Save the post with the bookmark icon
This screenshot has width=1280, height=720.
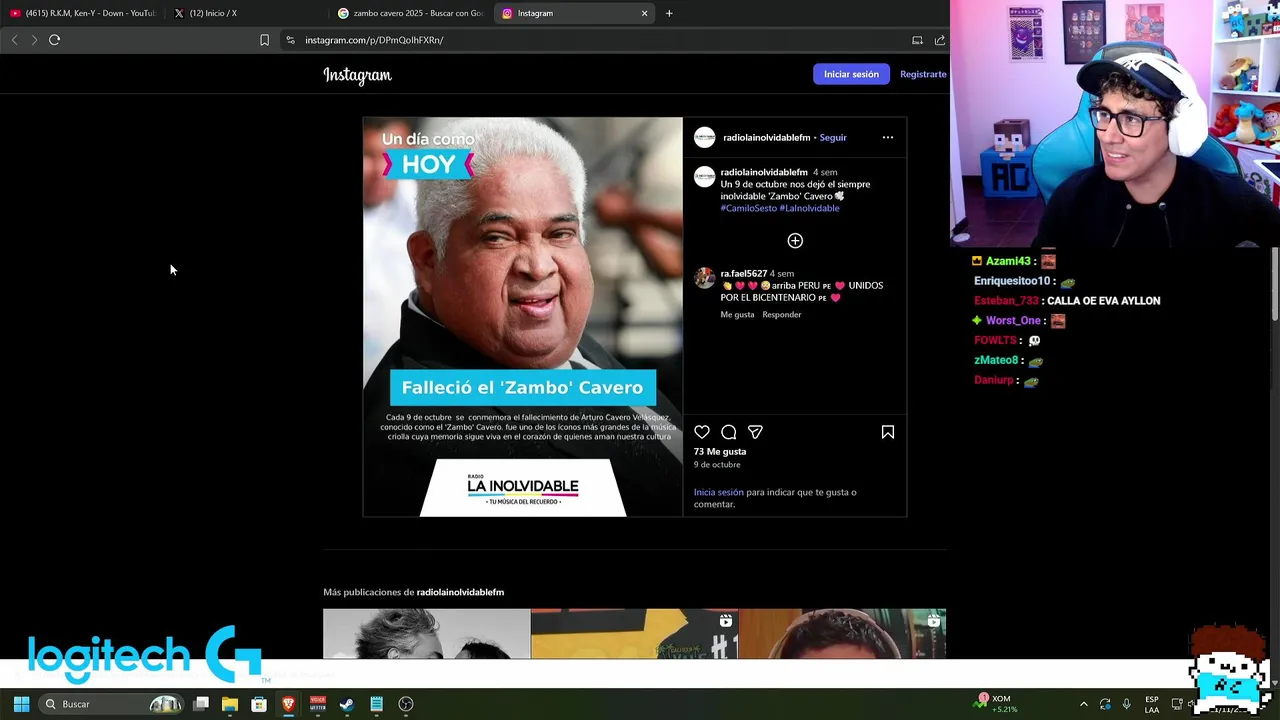click(888, 432)
